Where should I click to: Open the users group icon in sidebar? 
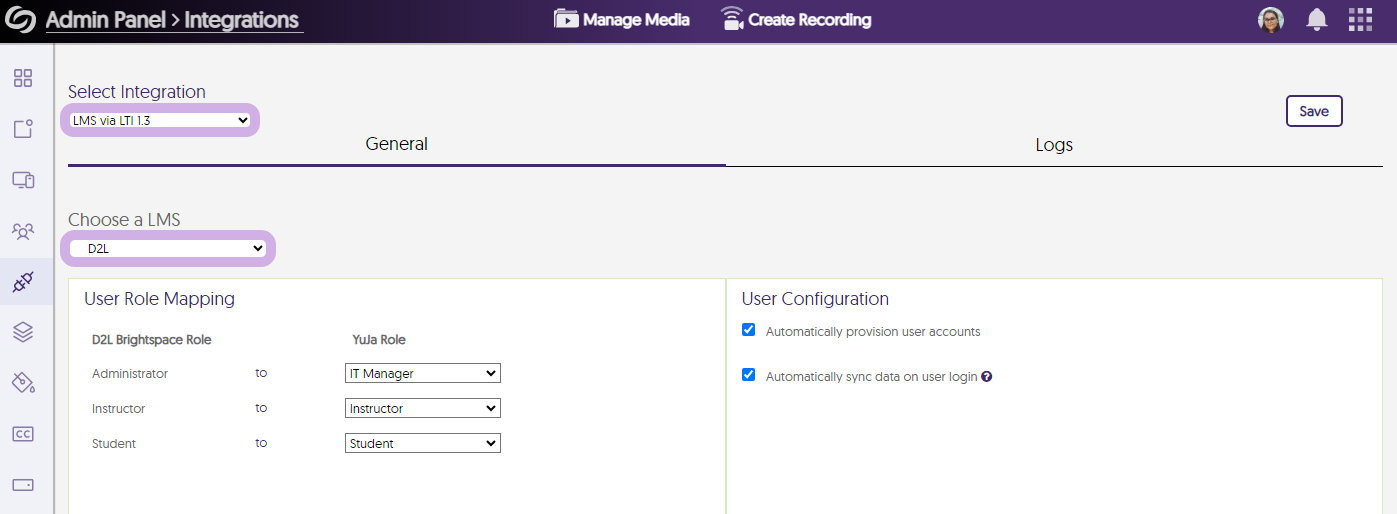coord(23,231)
